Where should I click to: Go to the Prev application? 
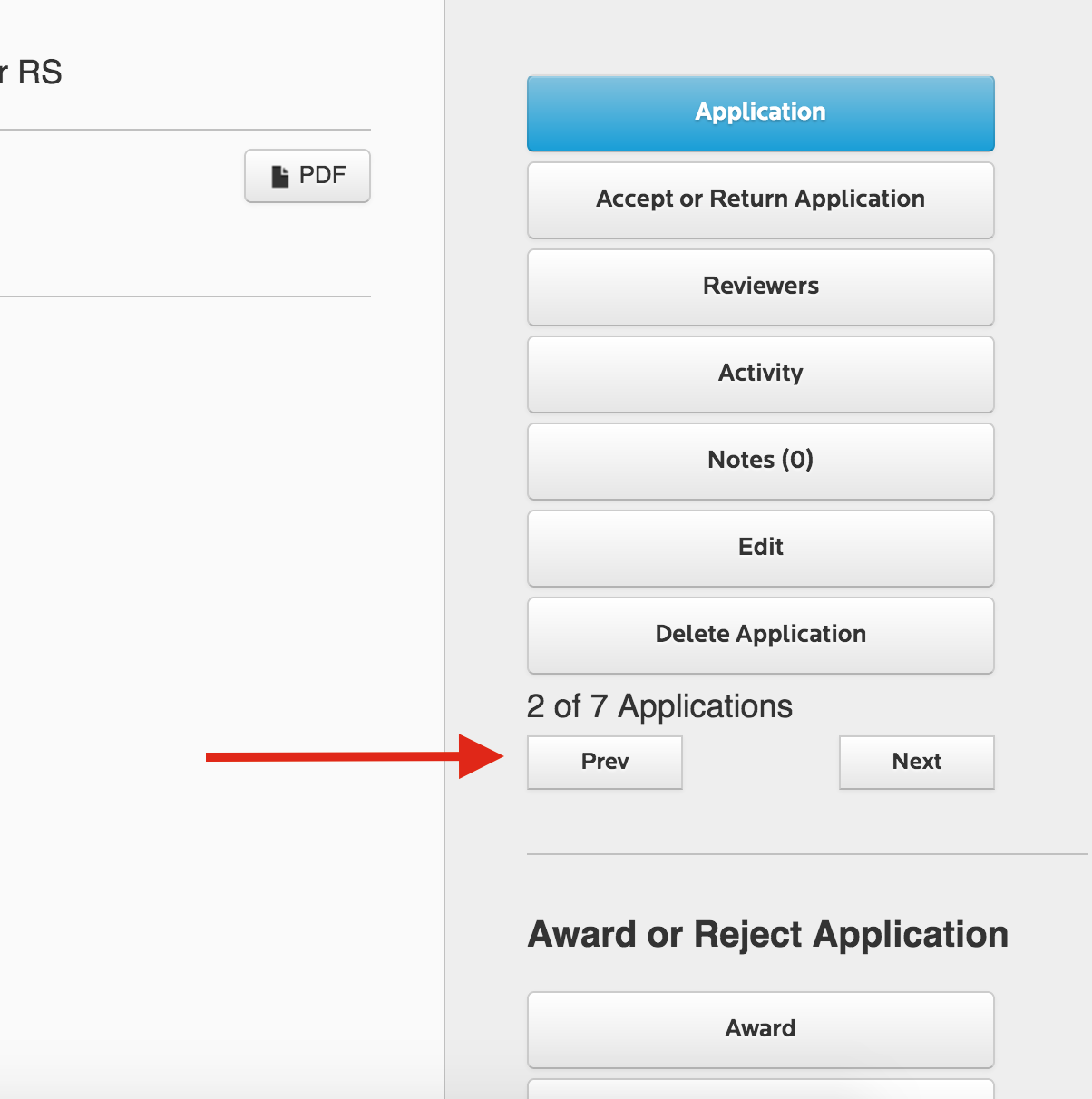coord(605,762)
